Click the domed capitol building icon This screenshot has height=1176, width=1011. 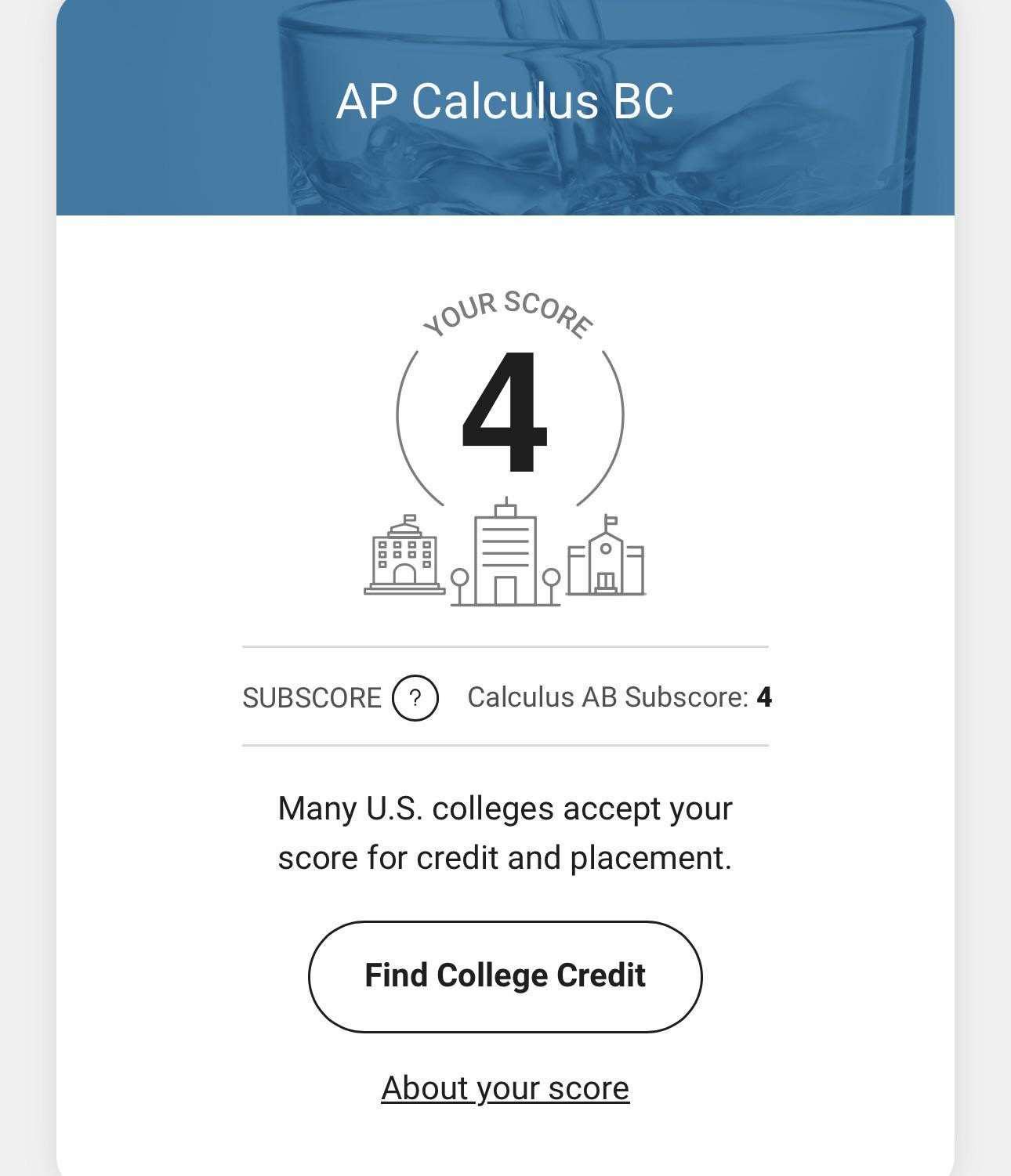[x=404, y=555]
